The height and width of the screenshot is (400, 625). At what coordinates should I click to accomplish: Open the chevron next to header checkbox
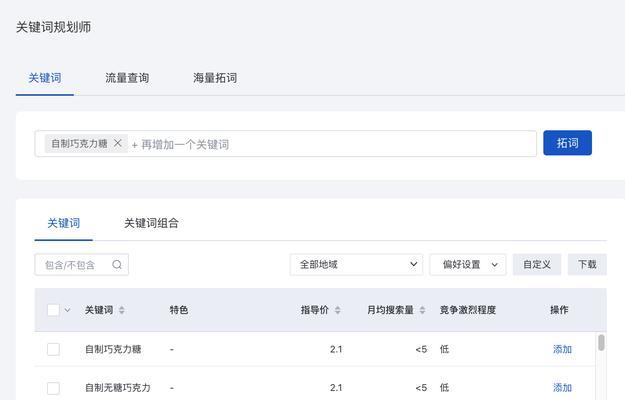pyautogui.click(x=67, y=310)
